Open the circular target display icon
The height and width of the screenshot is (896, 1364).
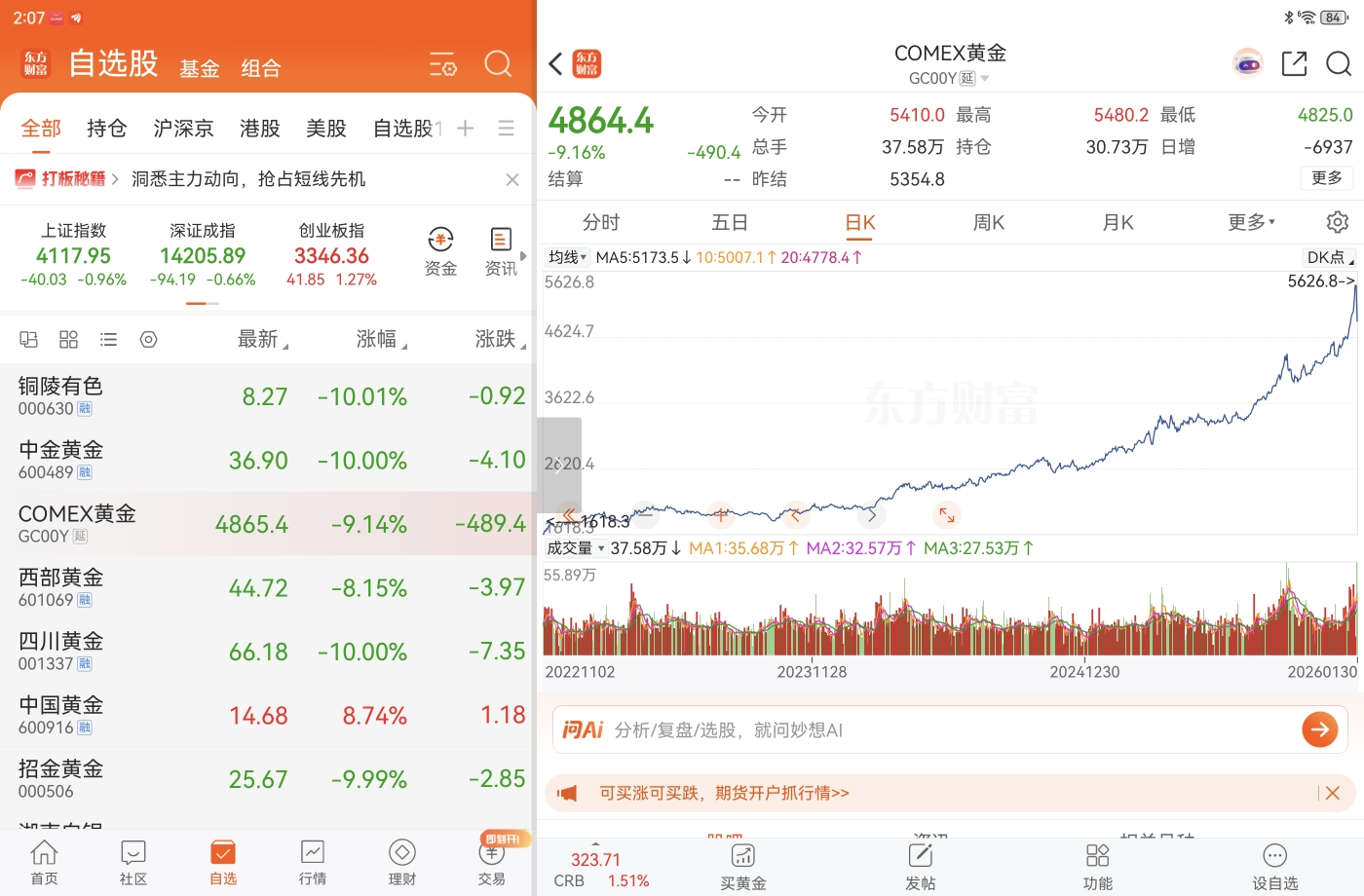point(148,339)
